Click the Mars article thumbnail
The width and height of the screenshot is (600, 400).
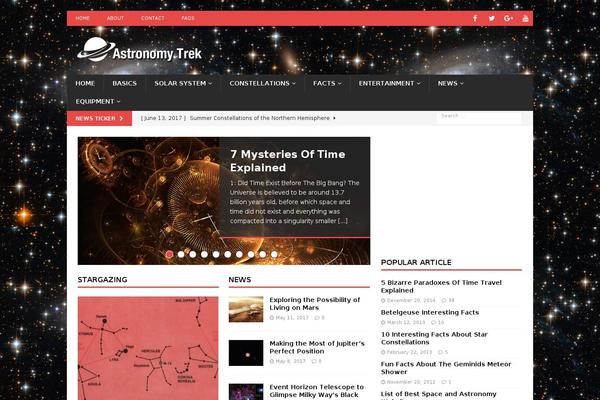point(246,309)
